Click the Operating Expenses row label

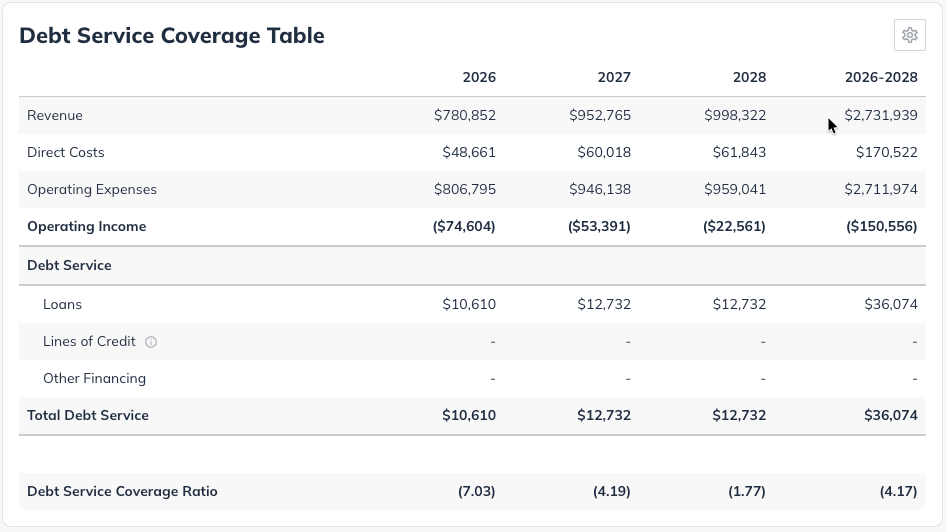pyautogui.click(x=92, y=189)
